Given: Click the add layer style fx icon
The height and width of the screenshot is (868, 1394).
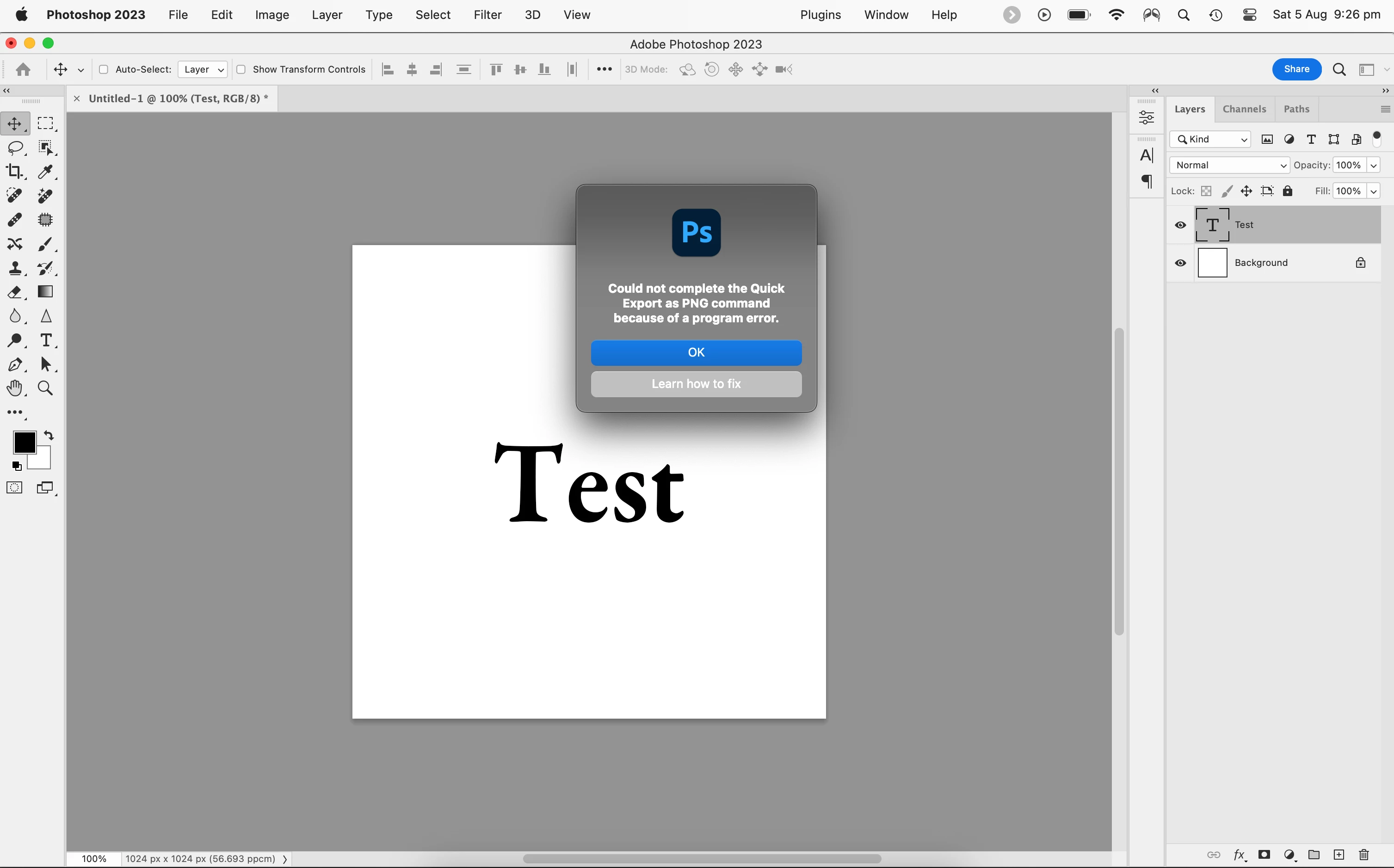Looking at the screenshot, I should click(1239, 855).
